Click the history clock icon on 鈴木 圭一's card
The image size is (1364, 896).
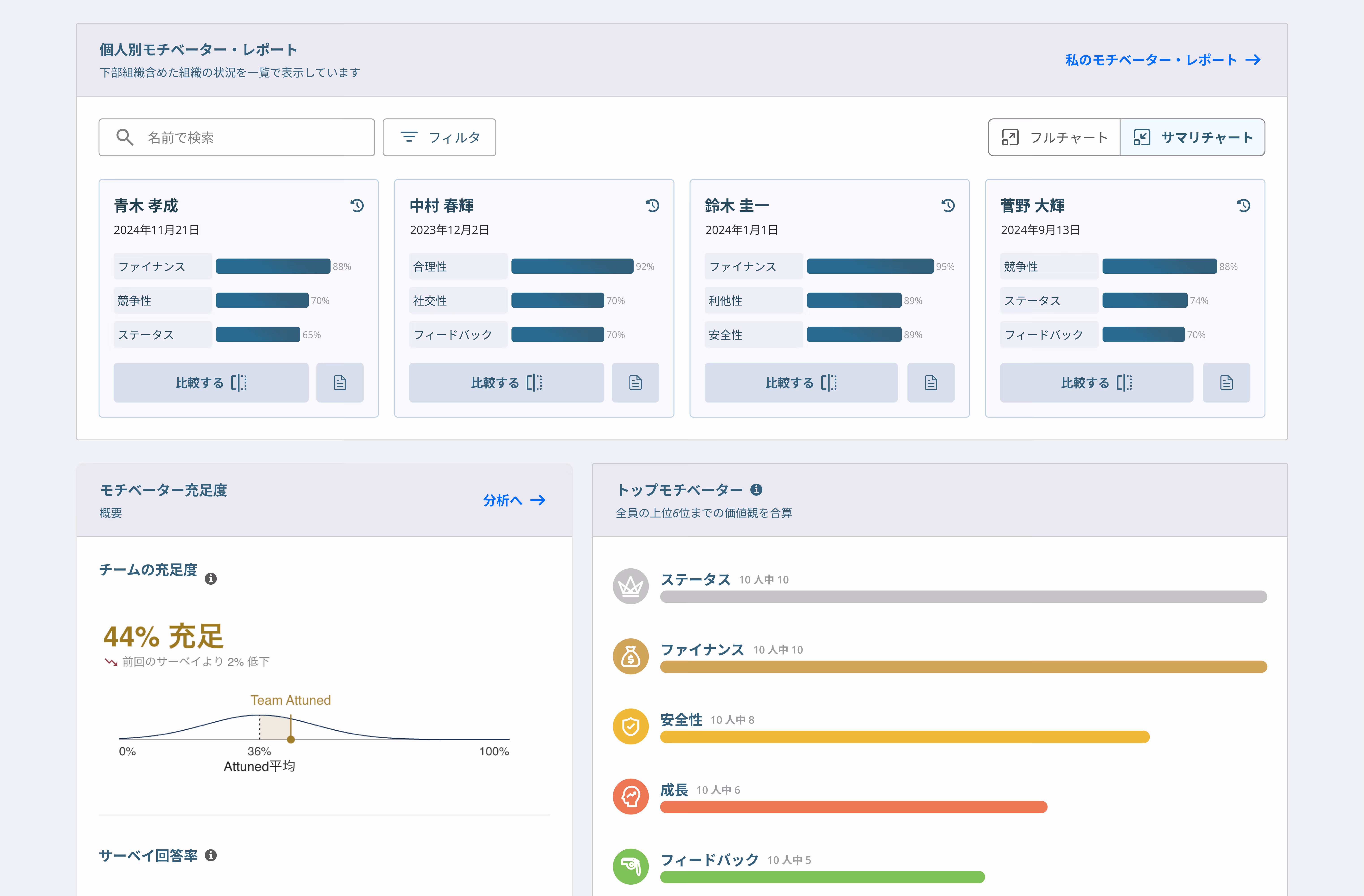[x=948, y=205]
